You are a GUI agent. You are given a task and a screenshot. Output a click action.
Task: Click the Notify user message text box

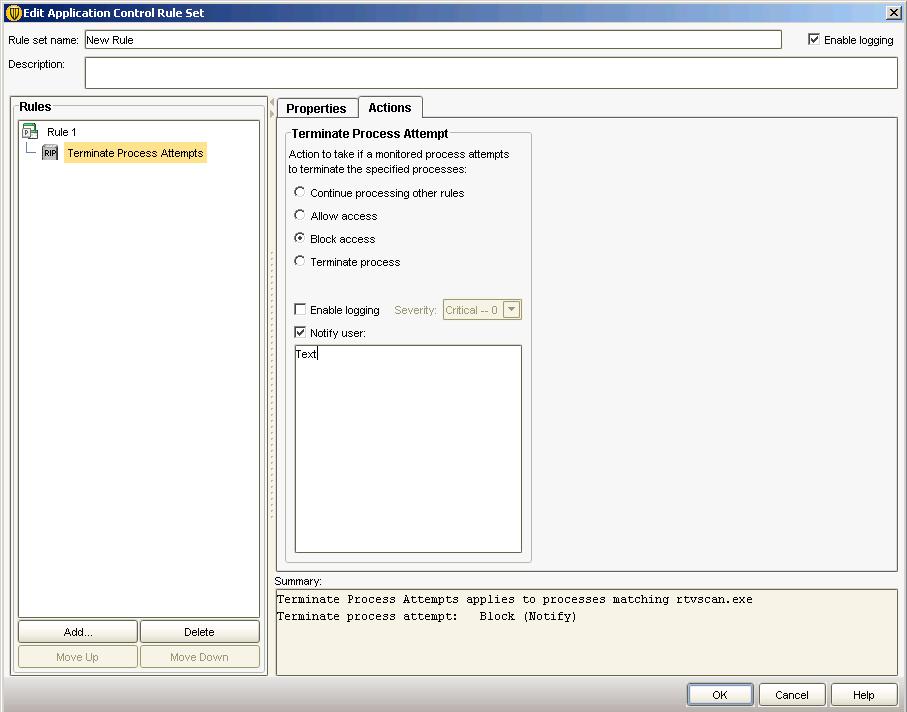[x=408, y=449]
